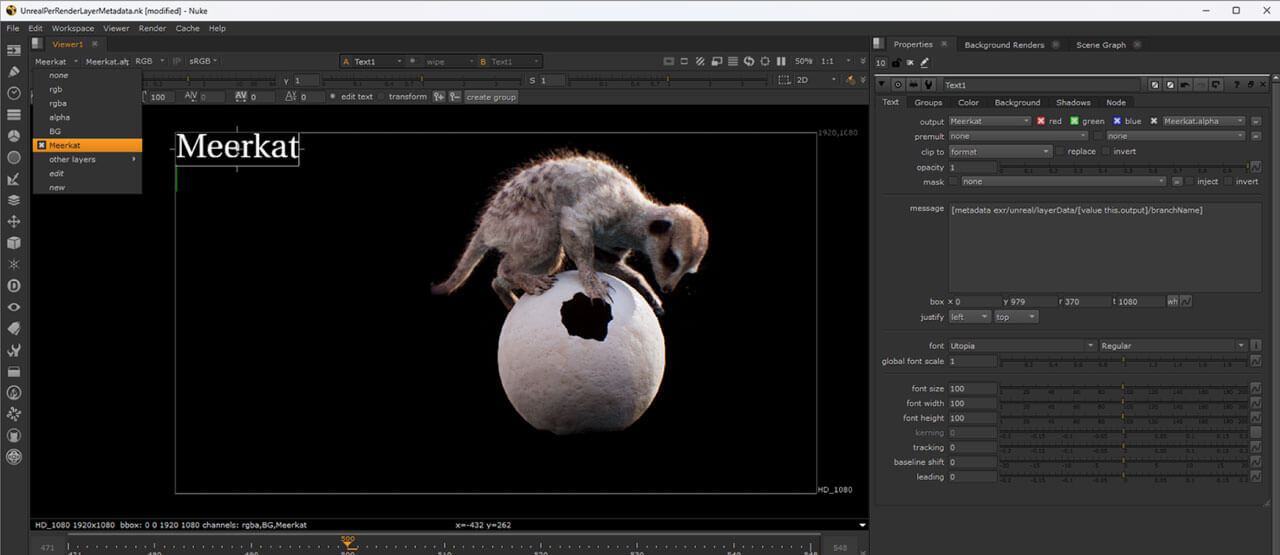Screen dimensions: 1280x555
Task: Open the Channel nodes stacked-lines icon
Action: [x=14, y=113]
